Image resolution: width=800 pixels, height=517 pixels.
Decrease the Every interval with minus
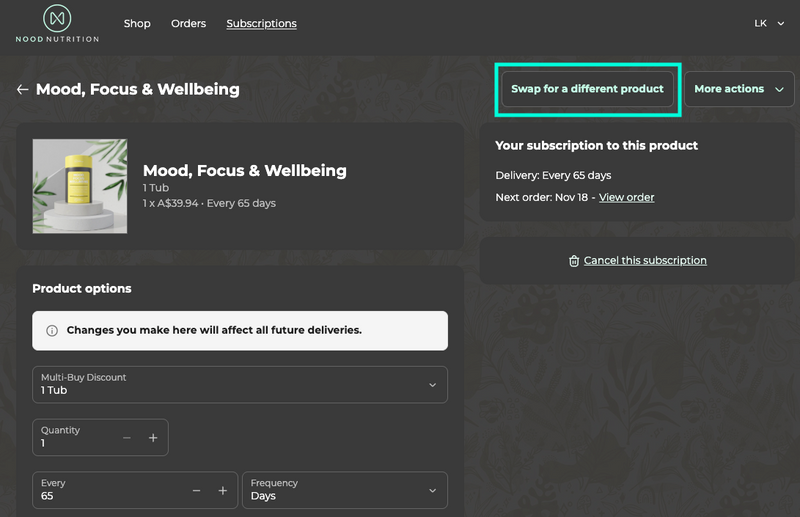(x=196, y=491)
